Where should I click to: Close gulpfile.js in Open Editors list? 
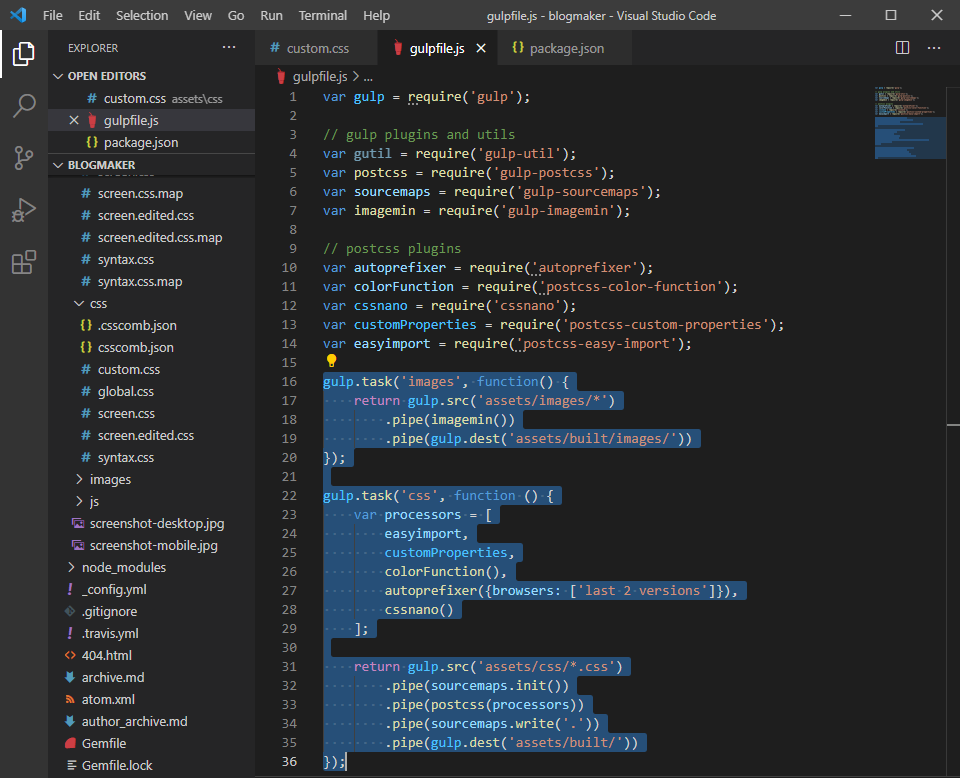tap(73, 120)
